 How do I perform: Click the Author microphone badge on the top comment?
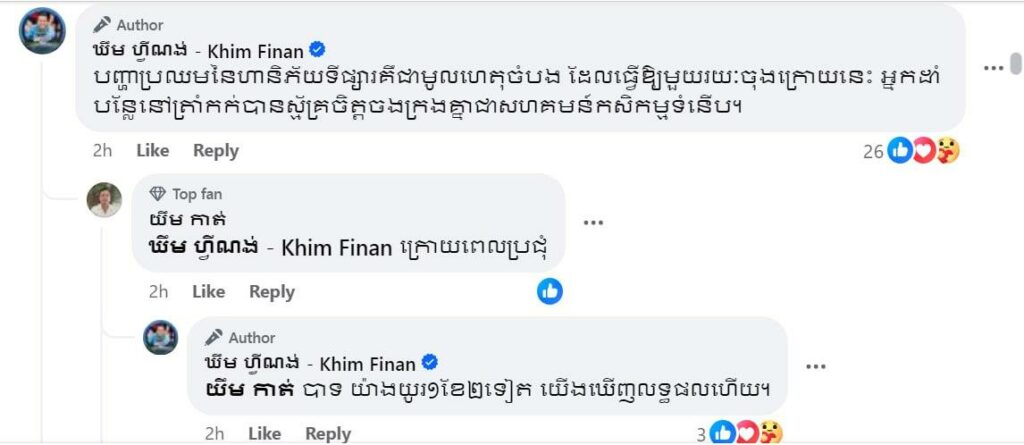click(102, 24)
